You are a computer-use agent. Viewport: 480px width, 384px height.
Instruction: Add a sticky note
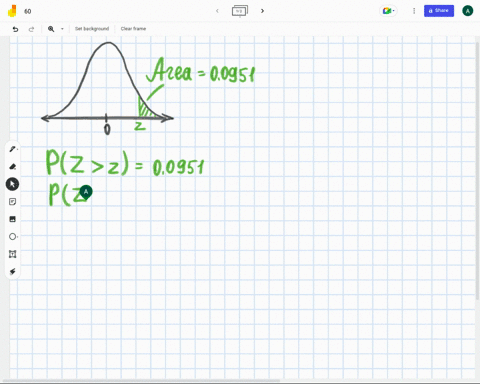coord(12,202)
